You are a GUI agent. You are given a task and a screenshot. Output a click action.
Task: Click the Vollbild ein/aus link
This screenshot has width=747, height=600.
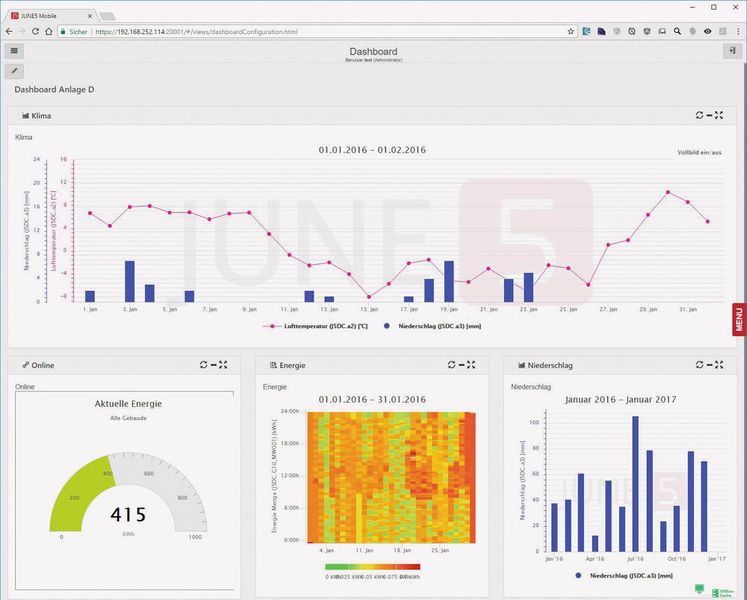tap(699, 153)
